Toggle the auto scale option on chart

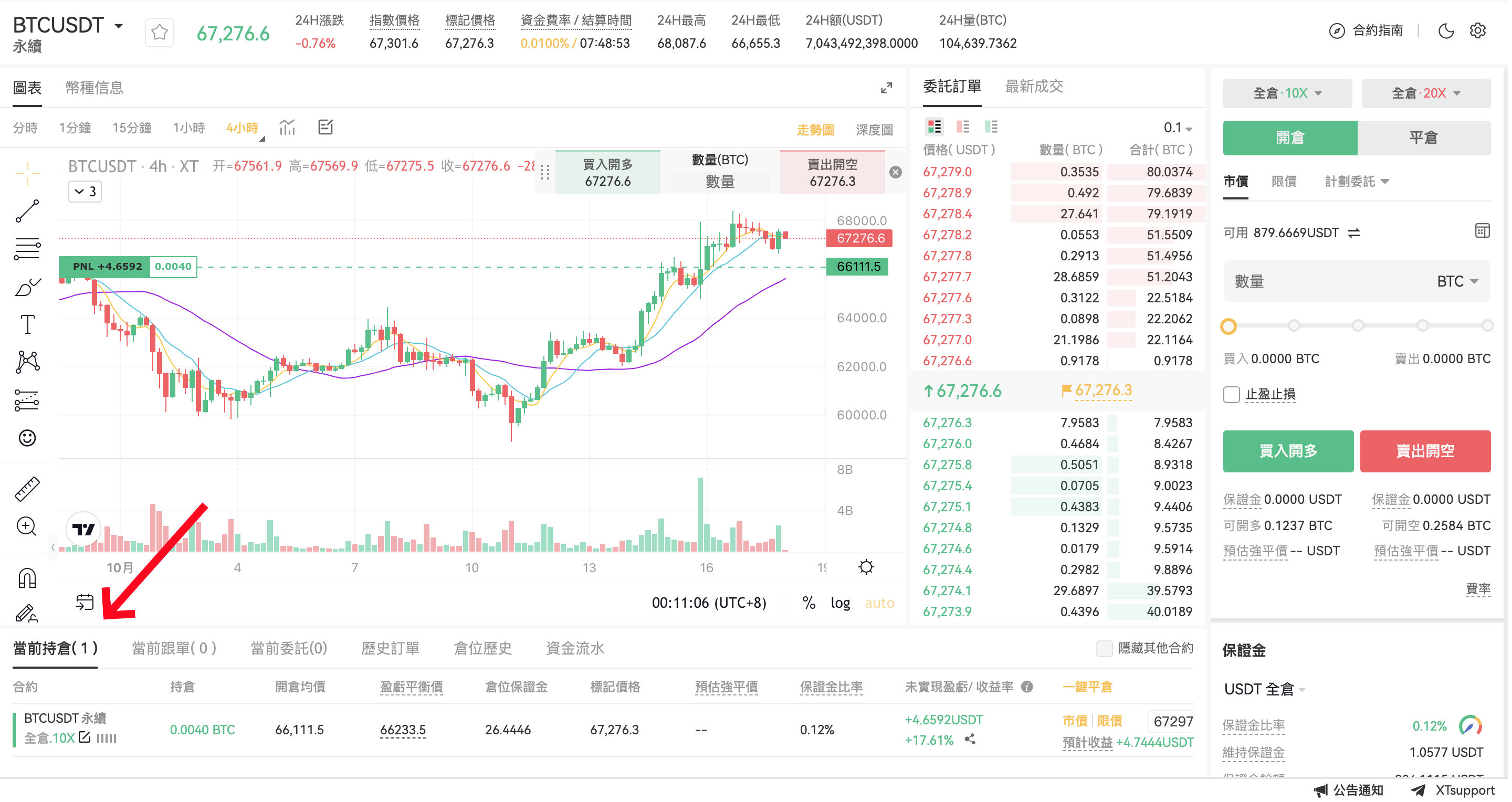(879, 603)
